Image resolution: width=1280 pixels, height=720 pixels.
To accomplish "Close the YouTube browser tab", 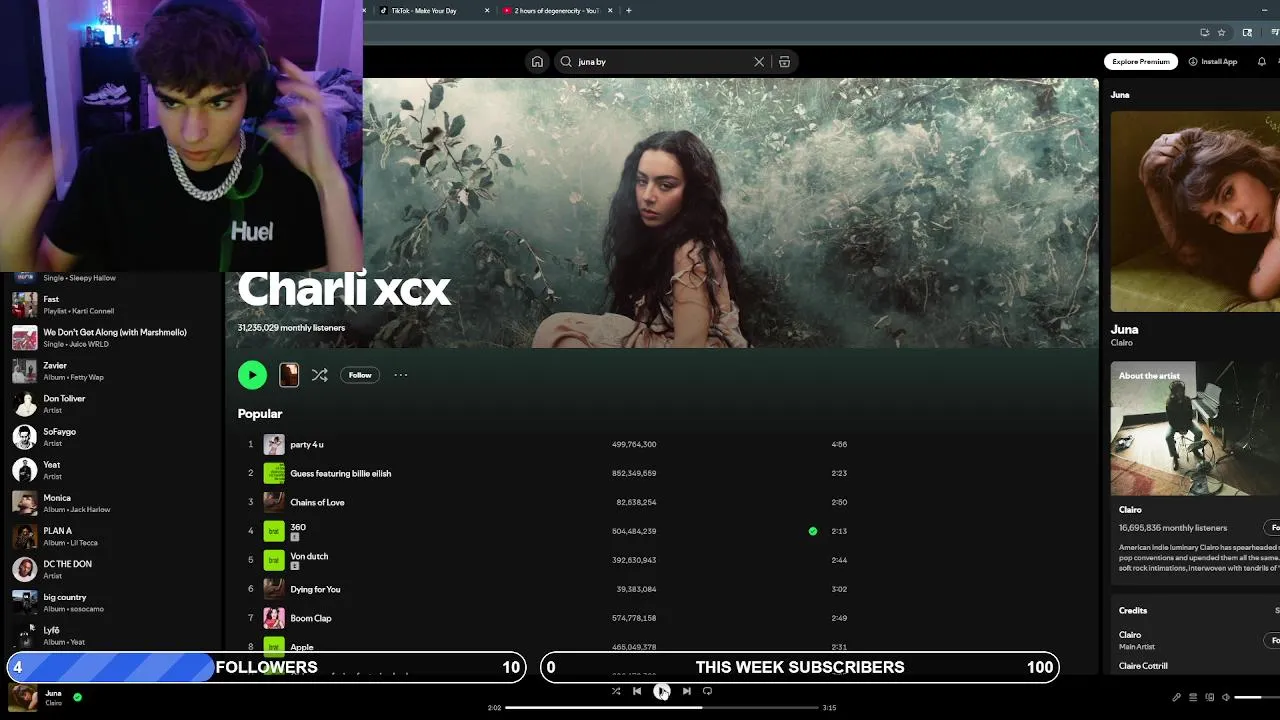I will [610, 10].
